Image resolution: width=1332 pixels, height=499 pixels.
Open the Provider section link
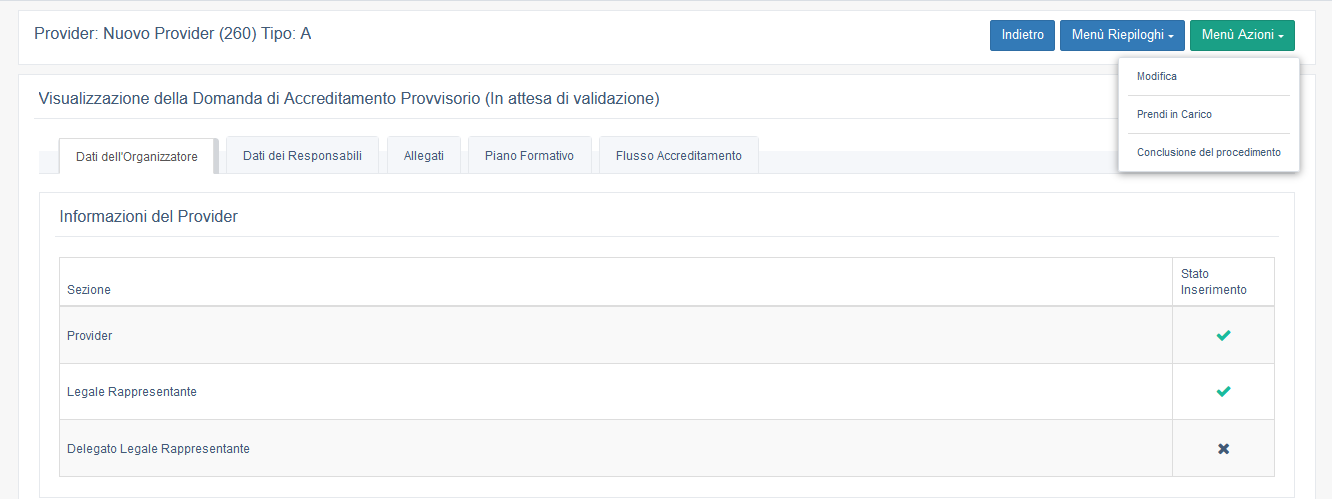(x=90, y=336)
